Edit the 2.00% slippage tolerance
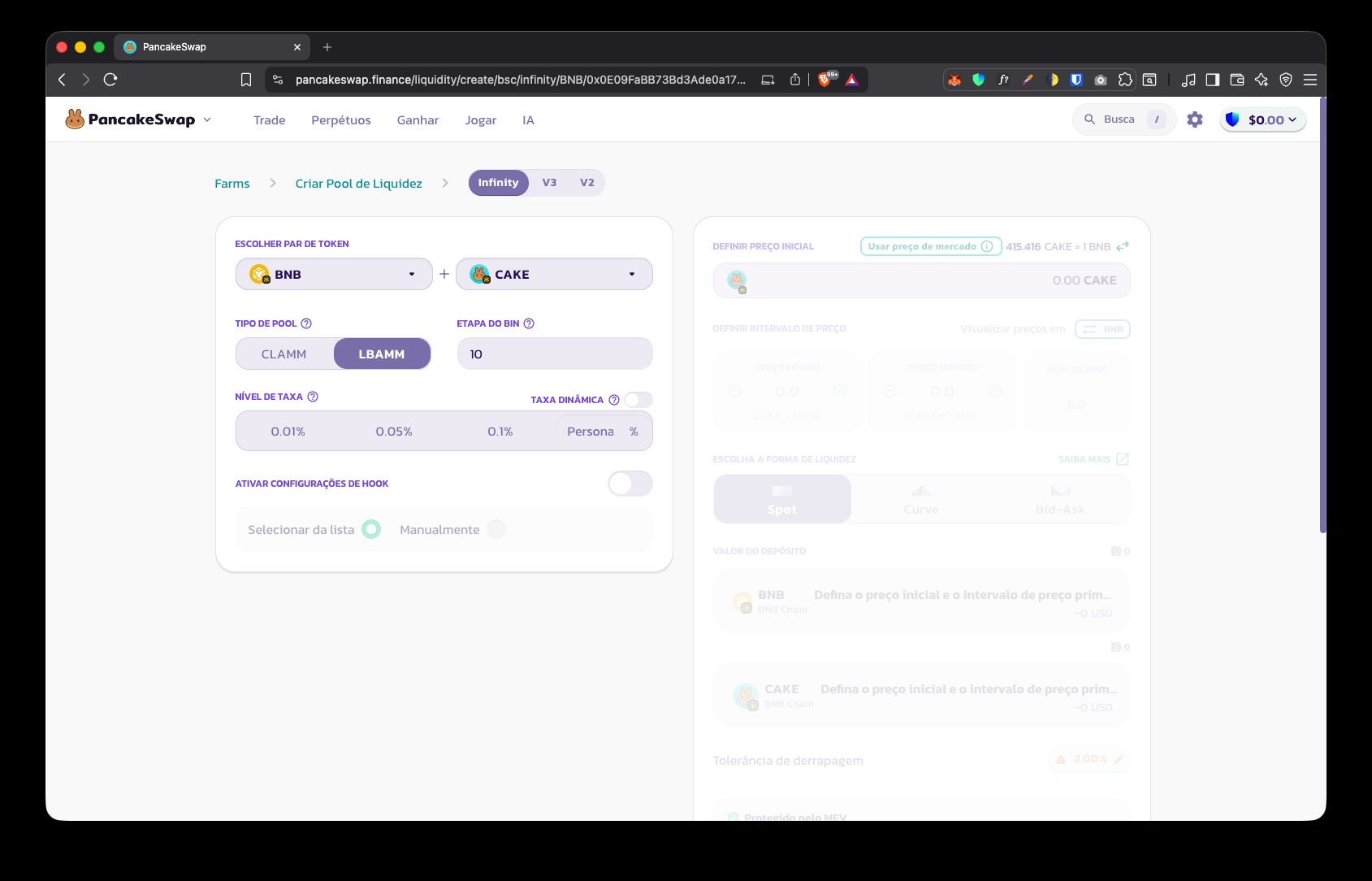 click(1089, 759)
